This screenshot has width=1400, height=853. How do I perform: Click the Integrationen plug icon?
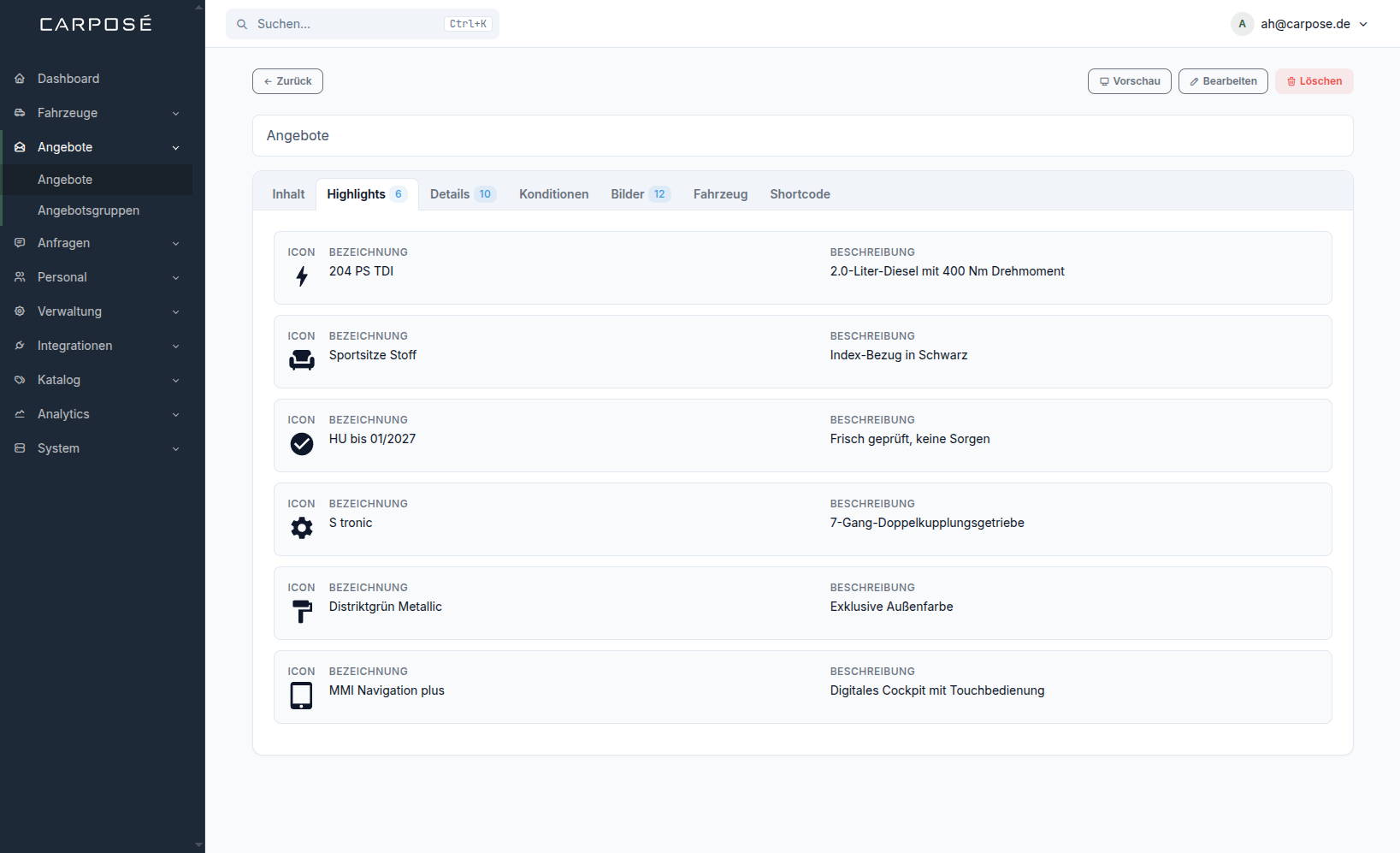click(x=20, y=346)
